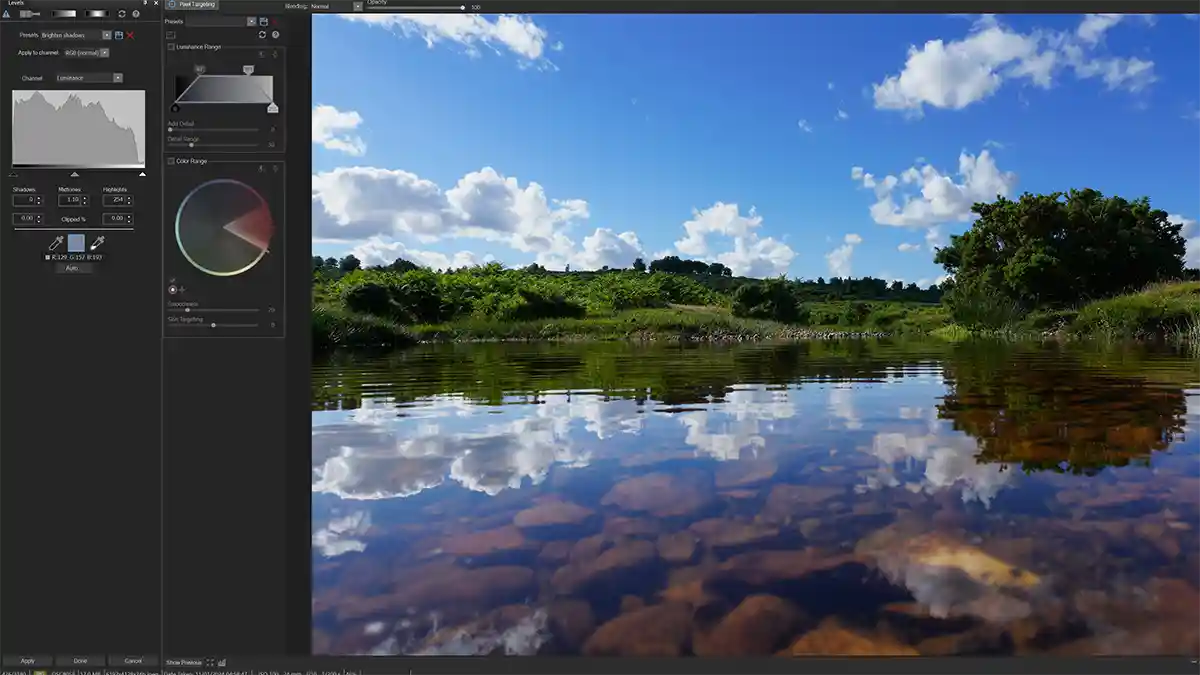
Task: Click the second eyedropper icon in Color Range
Action: 275,169
